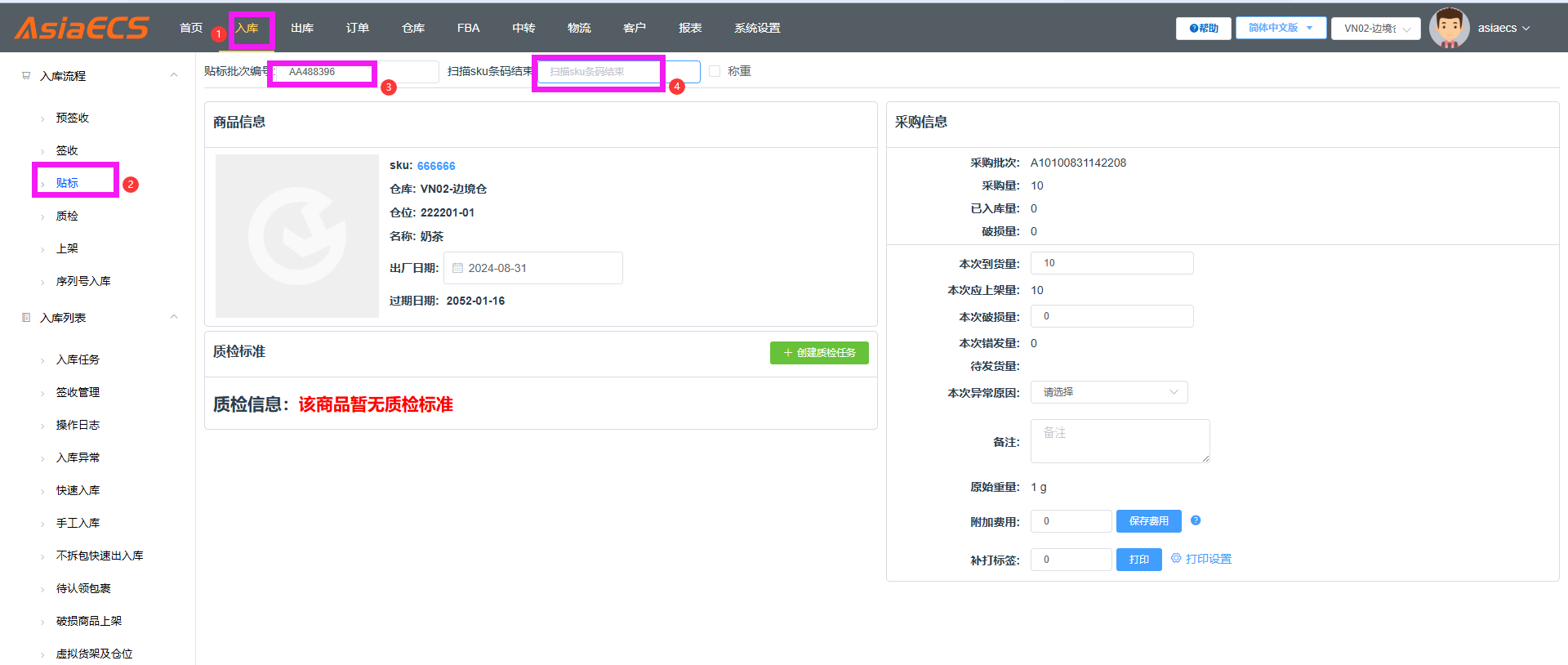Click the help question icon beside 保存费用
The width and height of the screenshot is (1568, 665).
(1196, 520)
